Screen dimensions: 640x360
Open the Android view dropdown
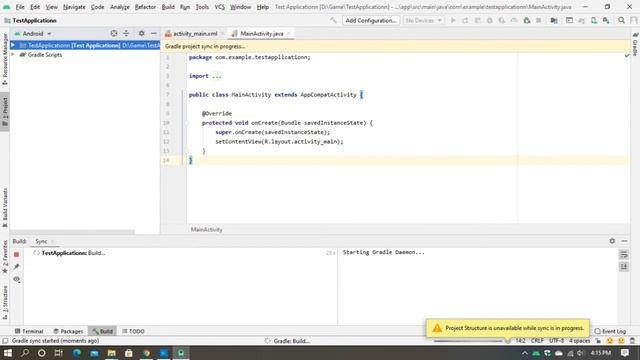tap(33, 33)
